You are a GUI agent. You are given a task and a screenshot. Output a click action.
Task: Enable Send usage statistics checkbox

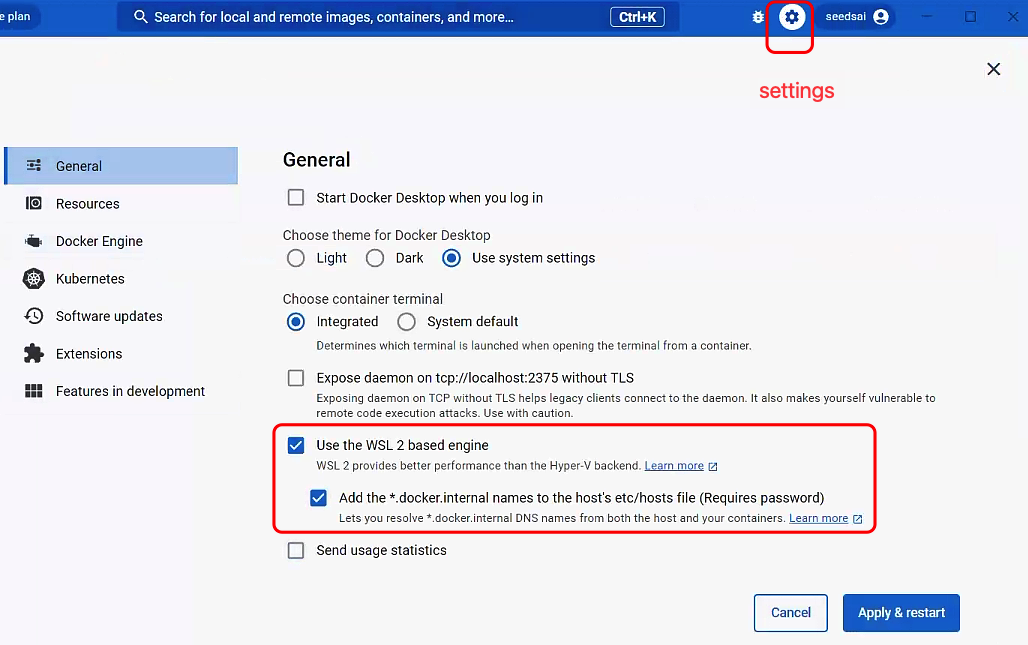(296, 550)
